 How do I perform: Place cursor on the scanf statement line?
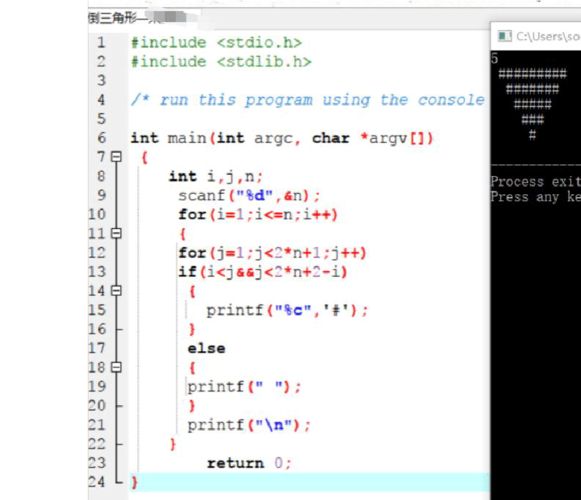(249, 195)
